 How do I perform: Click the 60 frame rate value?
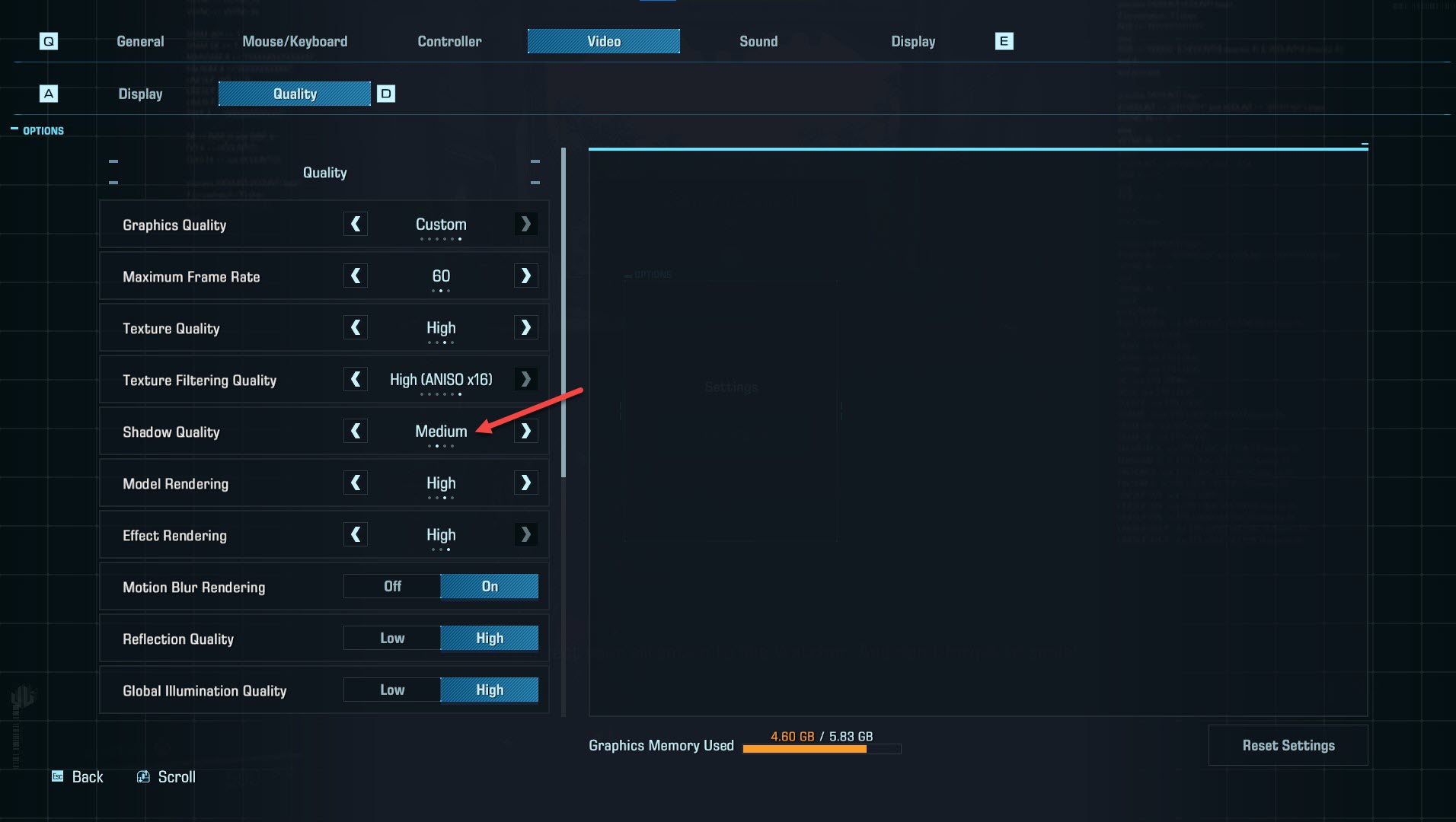click(441, 276)
